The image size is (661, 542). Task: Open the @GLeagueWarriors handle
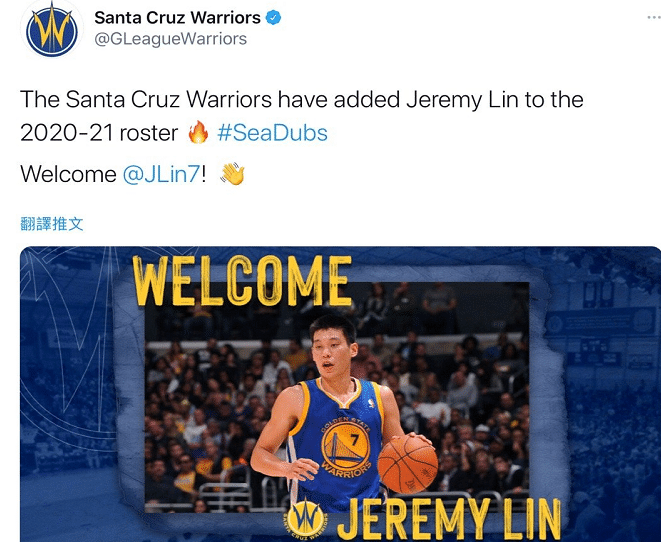pyautogui.click(x=170, y=39)
